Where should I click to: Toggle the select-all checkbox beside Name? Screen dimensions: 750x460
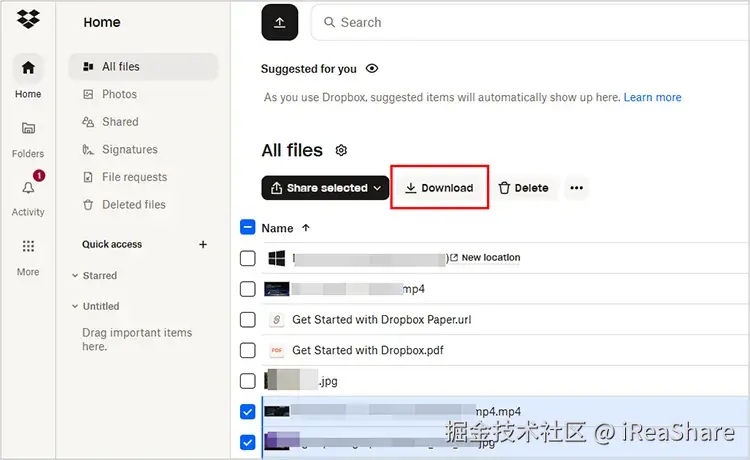pos(247,227)
